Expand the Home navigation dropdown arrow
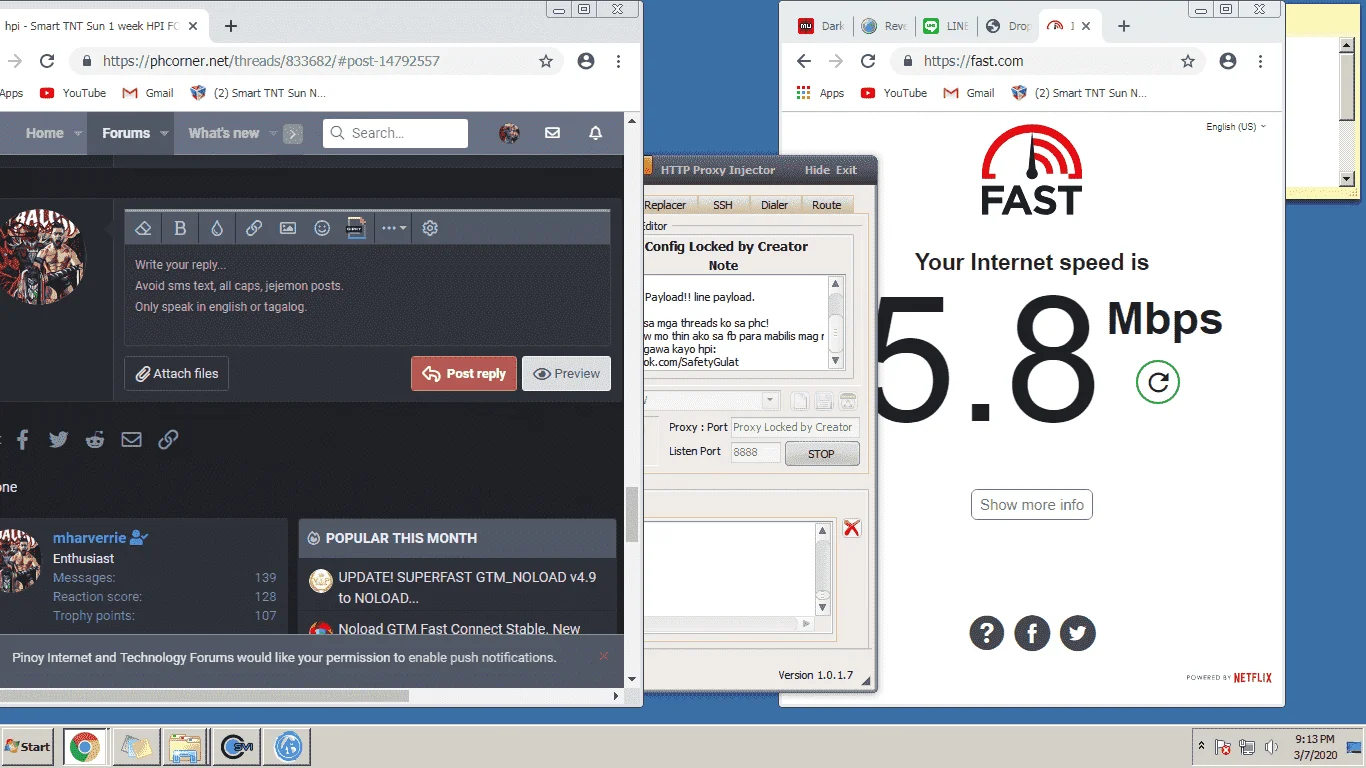1366x768 pixels. click(x=78, y=133)
